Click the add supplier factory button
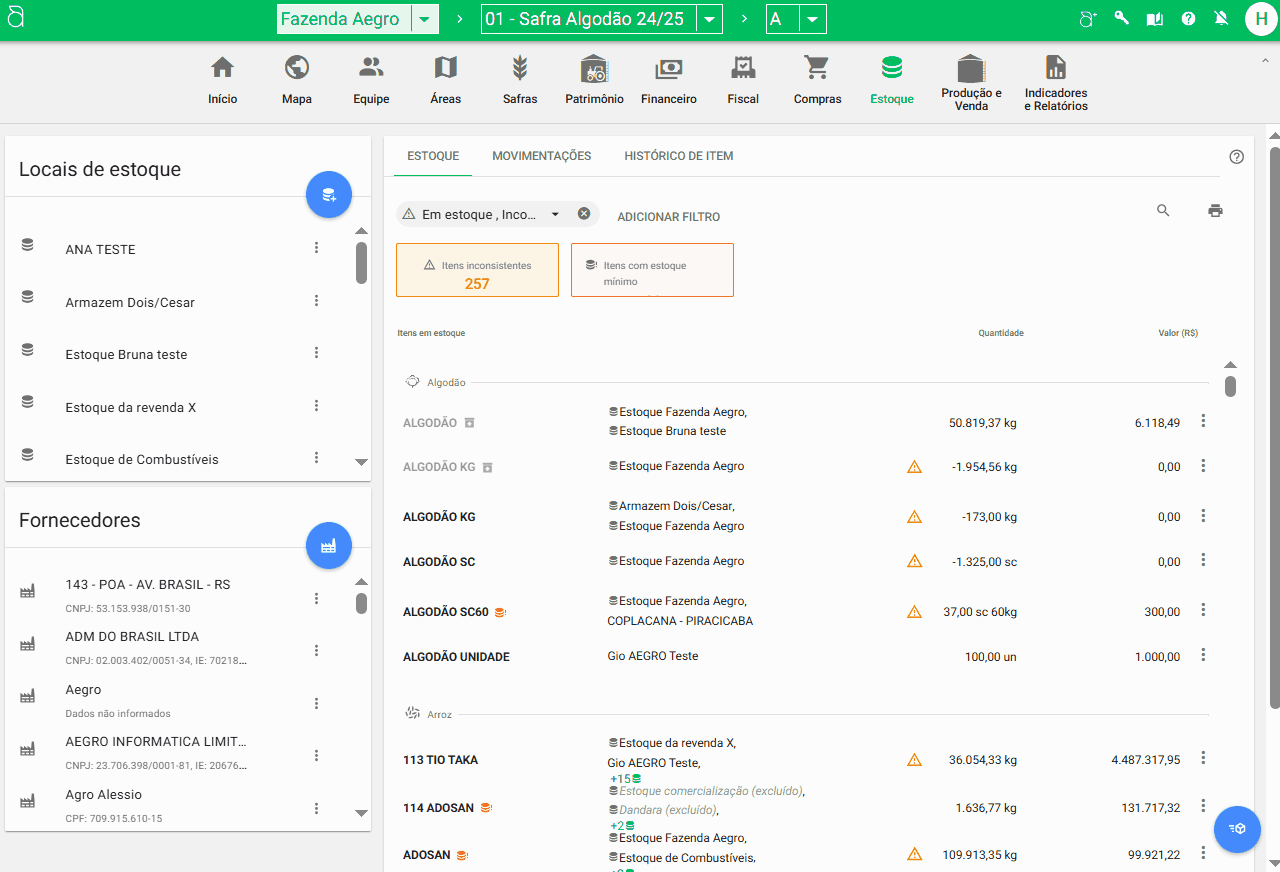1280x872 pixels. [x=329, y=546]
